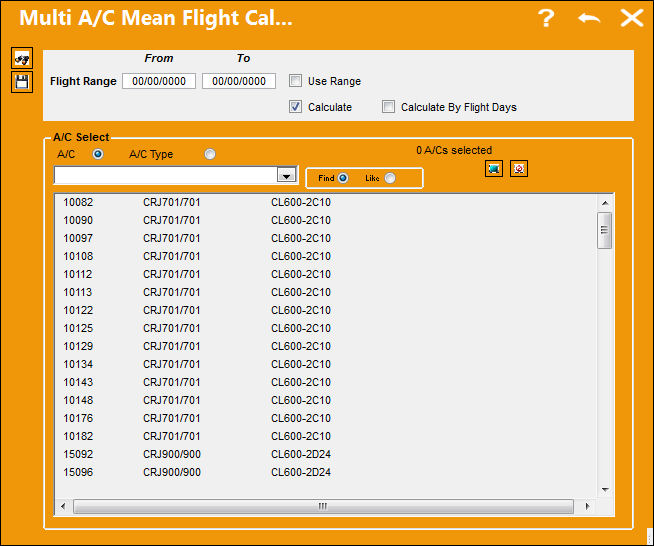
Task: Click the A/C search text field
Action: 166,175
